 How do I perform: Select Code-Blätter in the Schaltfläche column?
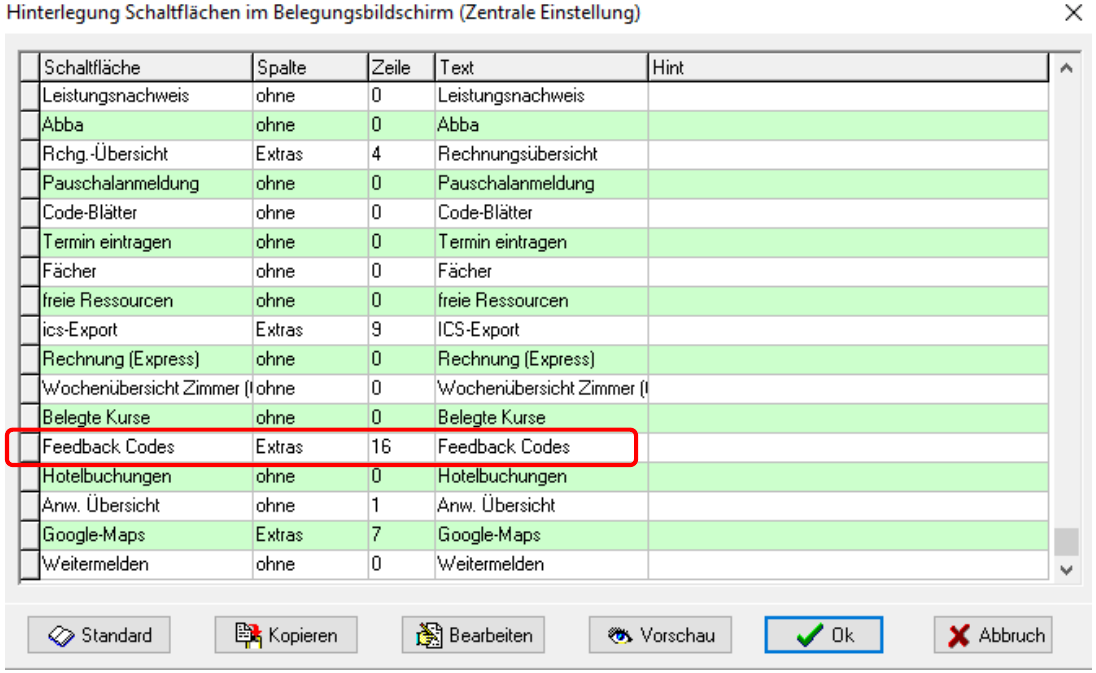tap(145, 213)
